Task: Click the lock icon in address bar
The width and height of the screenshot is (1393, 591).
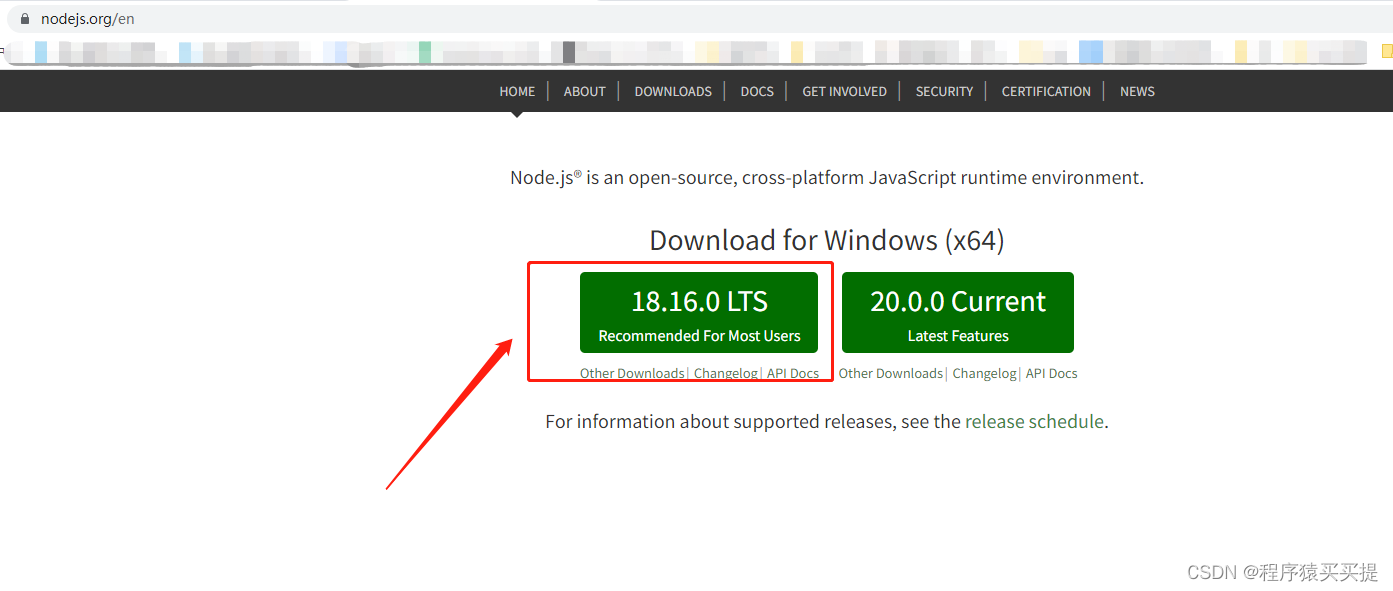Action: [x=25, y=19]
